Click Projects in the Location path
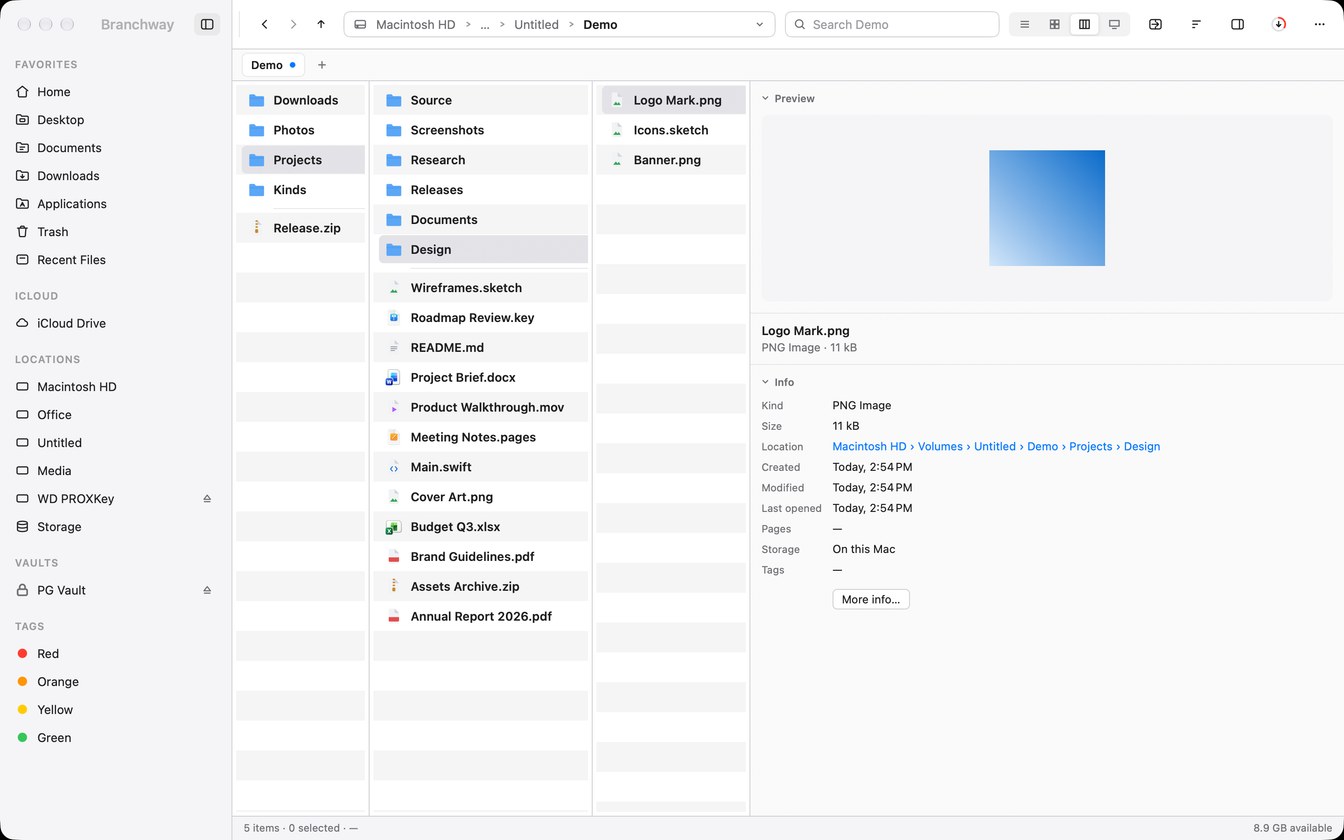Image resolution: width=1344 pixels, height=840 pixels. [x=1091, y=447]
